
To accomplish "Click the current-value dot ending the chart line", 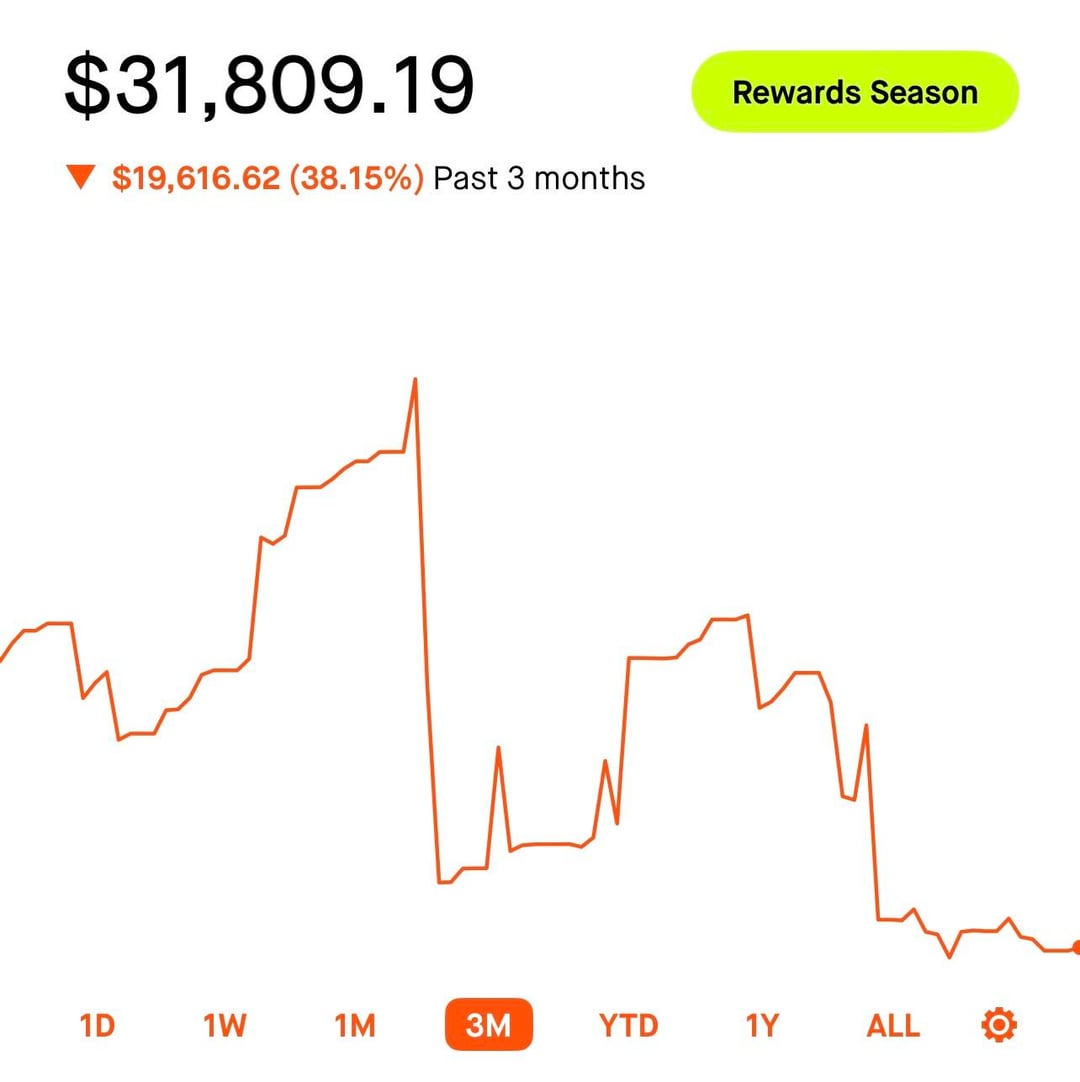I will (1076, 947).
